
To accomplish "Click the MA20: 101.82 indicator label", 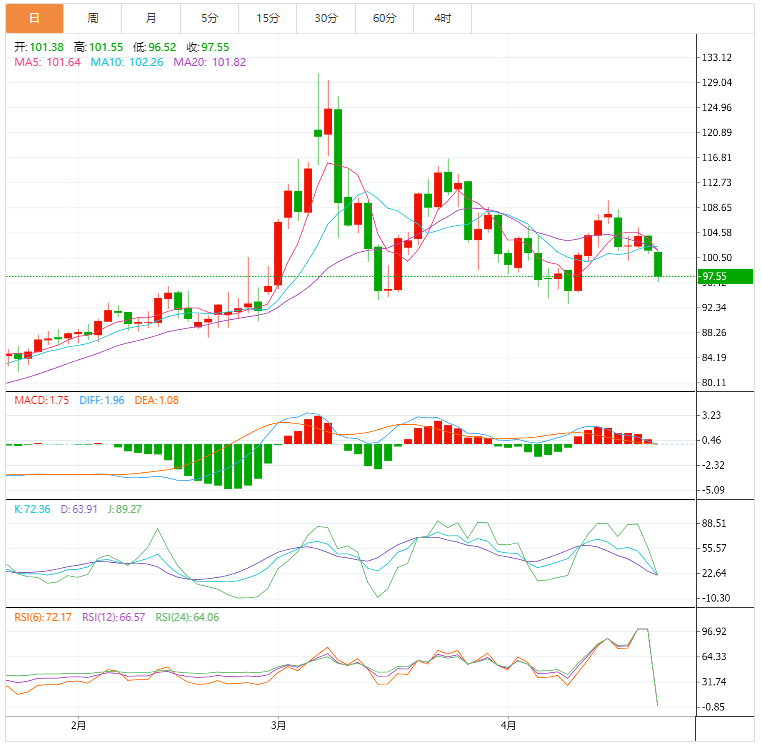I will (x=210, y=62).
